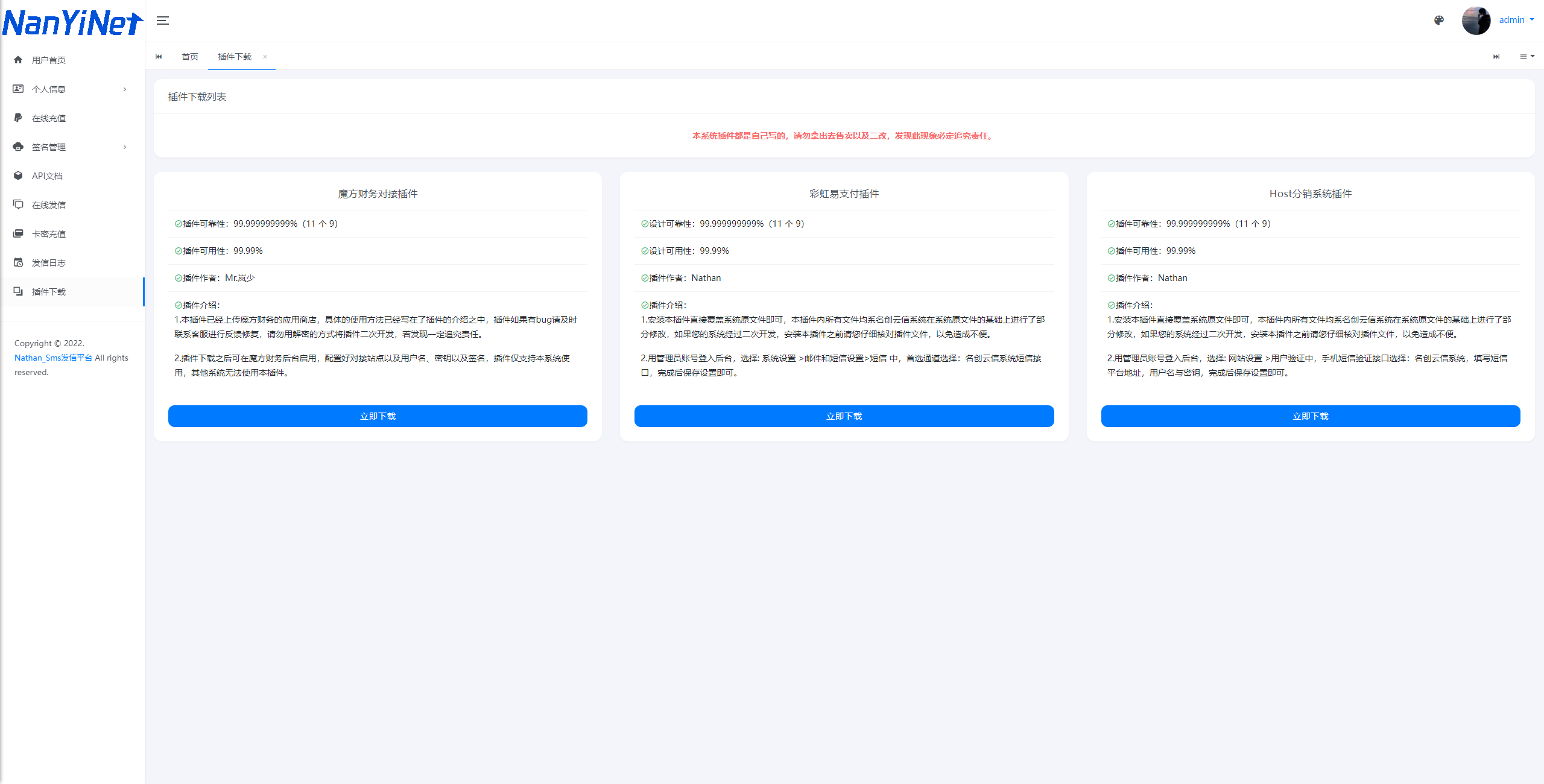Open the theme palette icon
The width and height of the screenshot is (1544, 784).
click(x=1439, y=20)
